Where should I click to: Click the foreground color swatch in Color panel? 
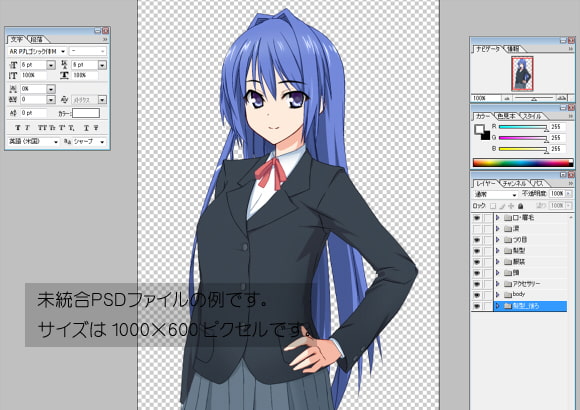(x=479, y=129)
